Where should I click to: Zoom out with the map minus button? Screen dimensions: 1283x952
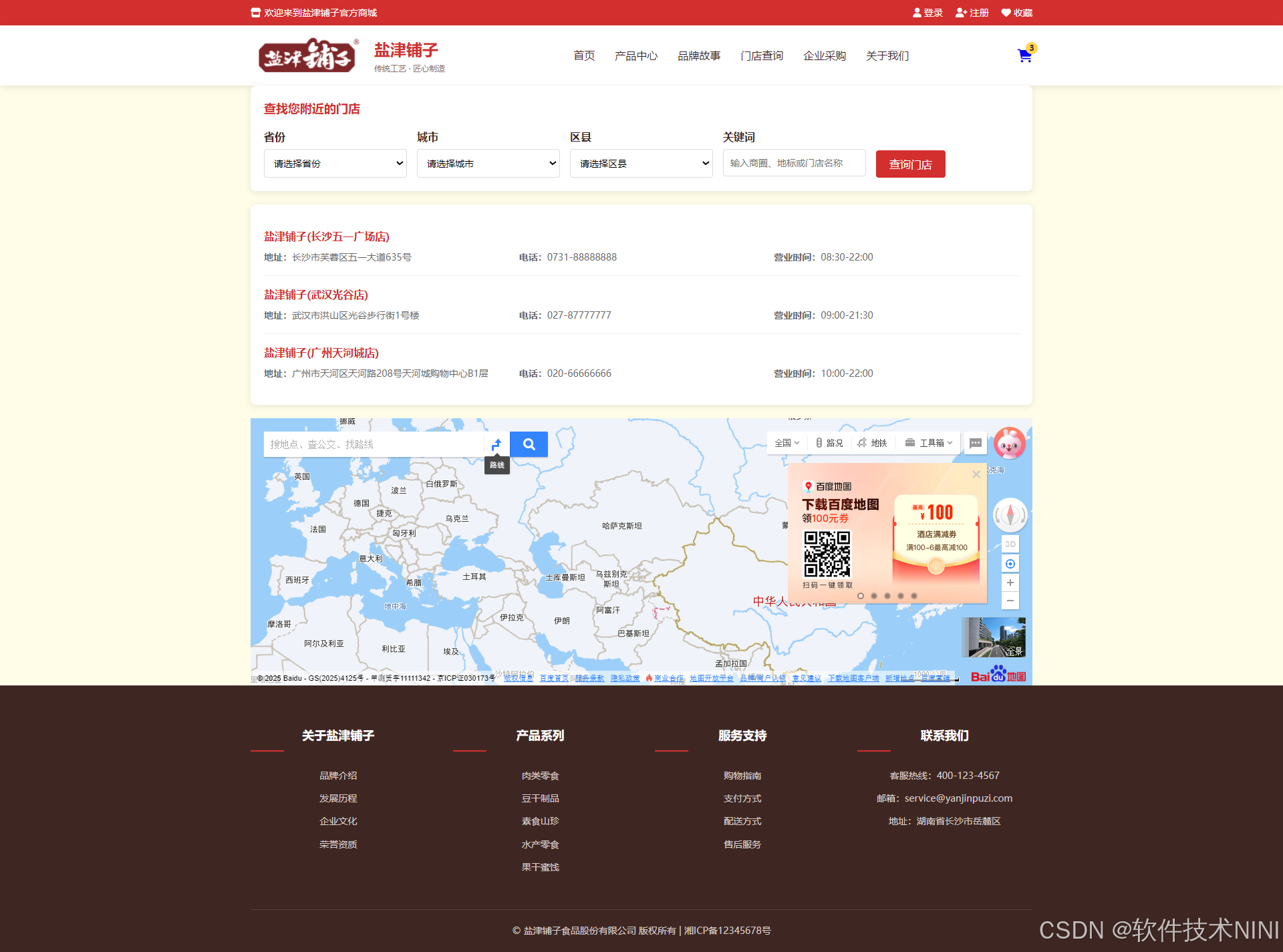(1010, 601)
